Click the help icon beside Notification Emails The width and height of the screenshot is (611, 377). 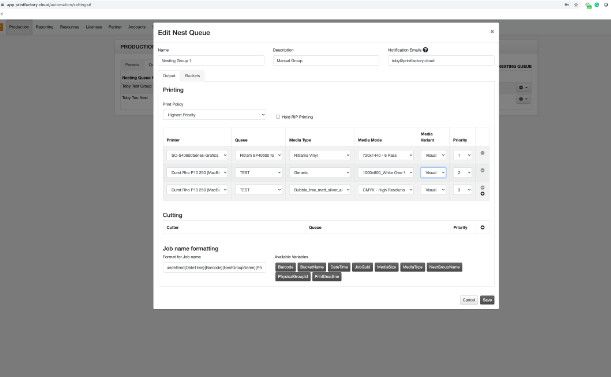(426, 50)
